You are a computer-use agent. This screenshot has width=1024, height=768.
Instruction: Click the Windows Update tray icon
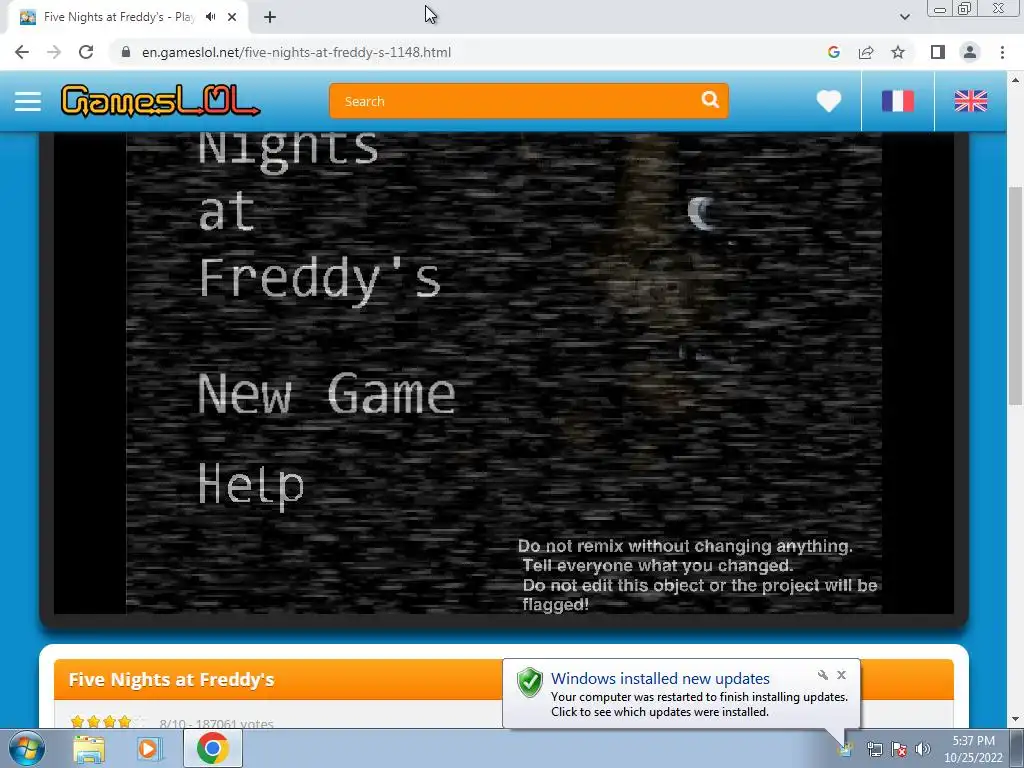(x=846, y=749)
